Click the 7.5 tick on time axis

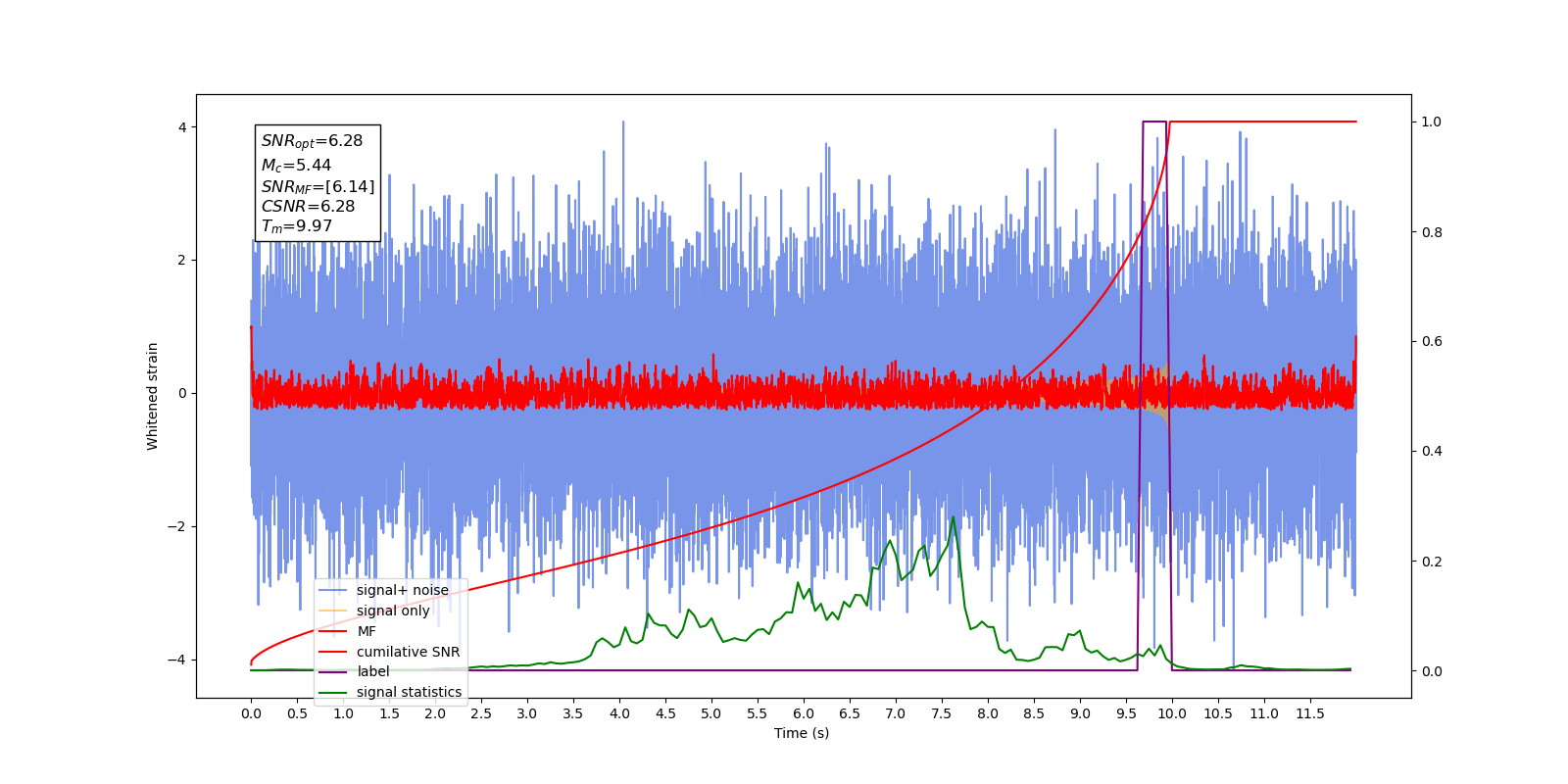(x=942, y=713)
